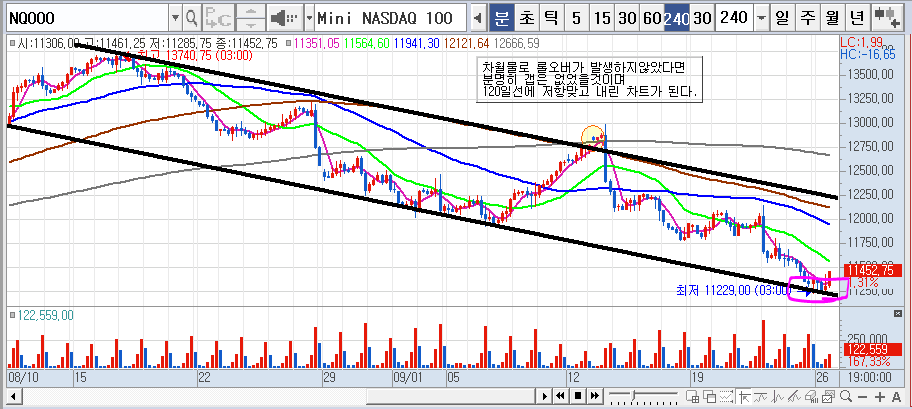Toggle the volume legend square marker
Viewport: 912px width, 409px height.
point(12,315)
